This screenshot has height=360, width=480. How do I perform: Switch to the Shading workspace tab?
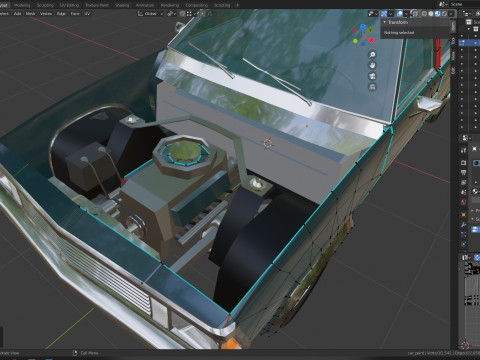[122, 5]
